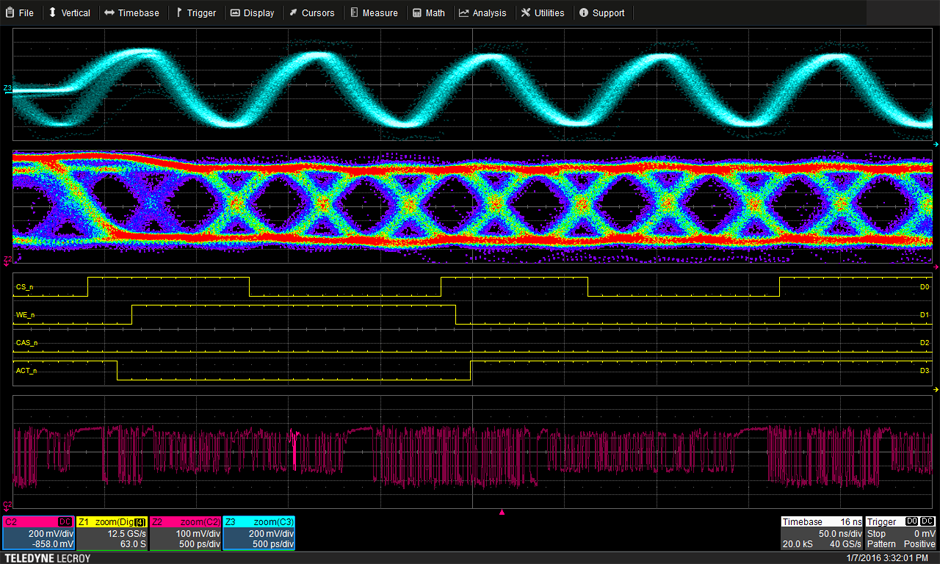
Task: Select the Z2 zoom(C2) descriptor box
Action: (185, 534)
